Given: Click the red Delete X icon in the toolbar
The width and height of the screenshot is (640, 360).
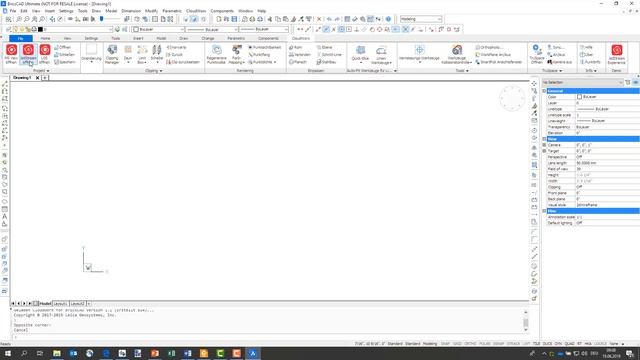Looking at the screenshot, I should click(x=319, y=19).
